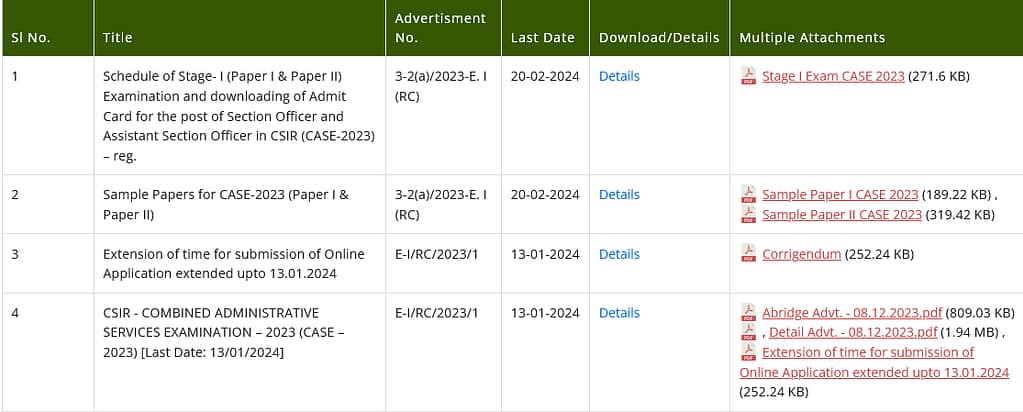Viewport: 1023px width, 412px height.
Task: Open the Sample Paper II CASE 2023 link
Action: pos(842,215)
